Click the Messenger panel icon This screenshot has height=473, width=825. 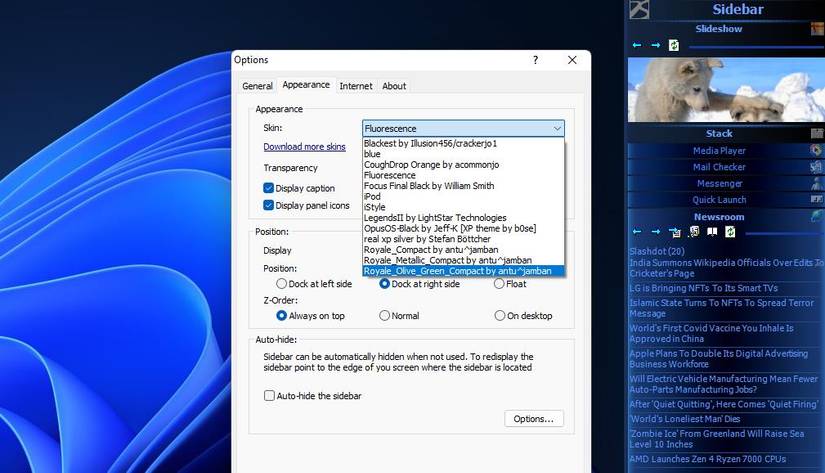[816, 184]
